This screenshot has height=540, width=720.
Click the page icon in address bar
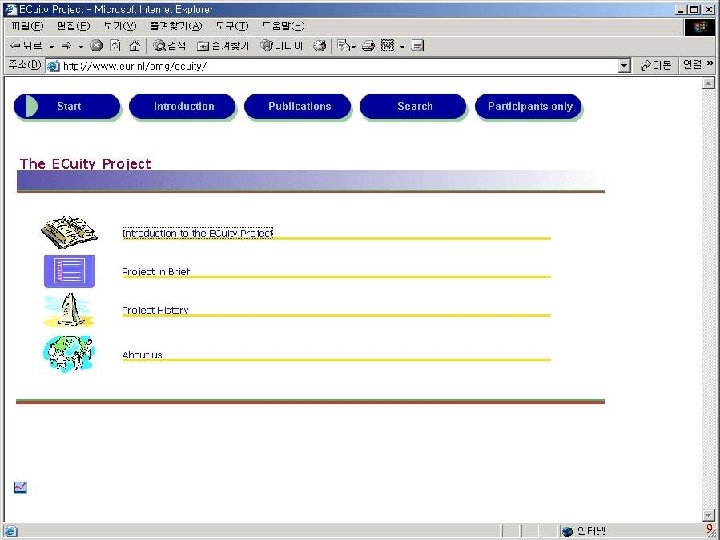click(53, 66)
